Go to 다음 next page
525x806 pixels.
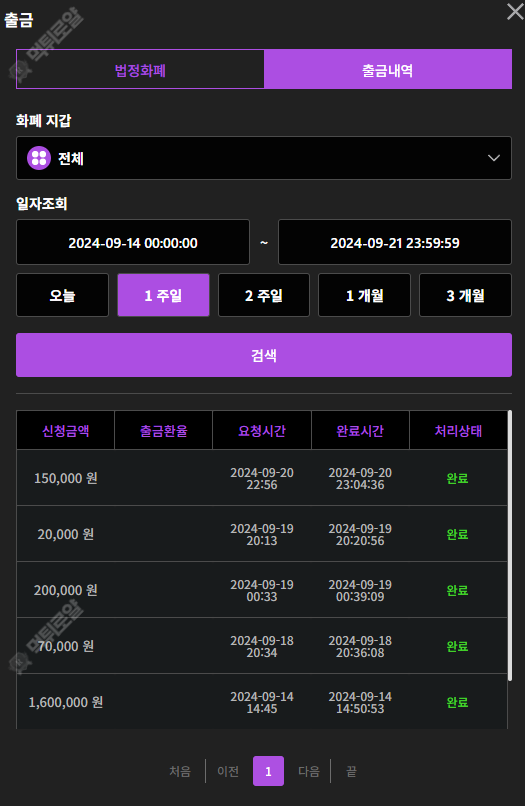(x=309, y=771)
